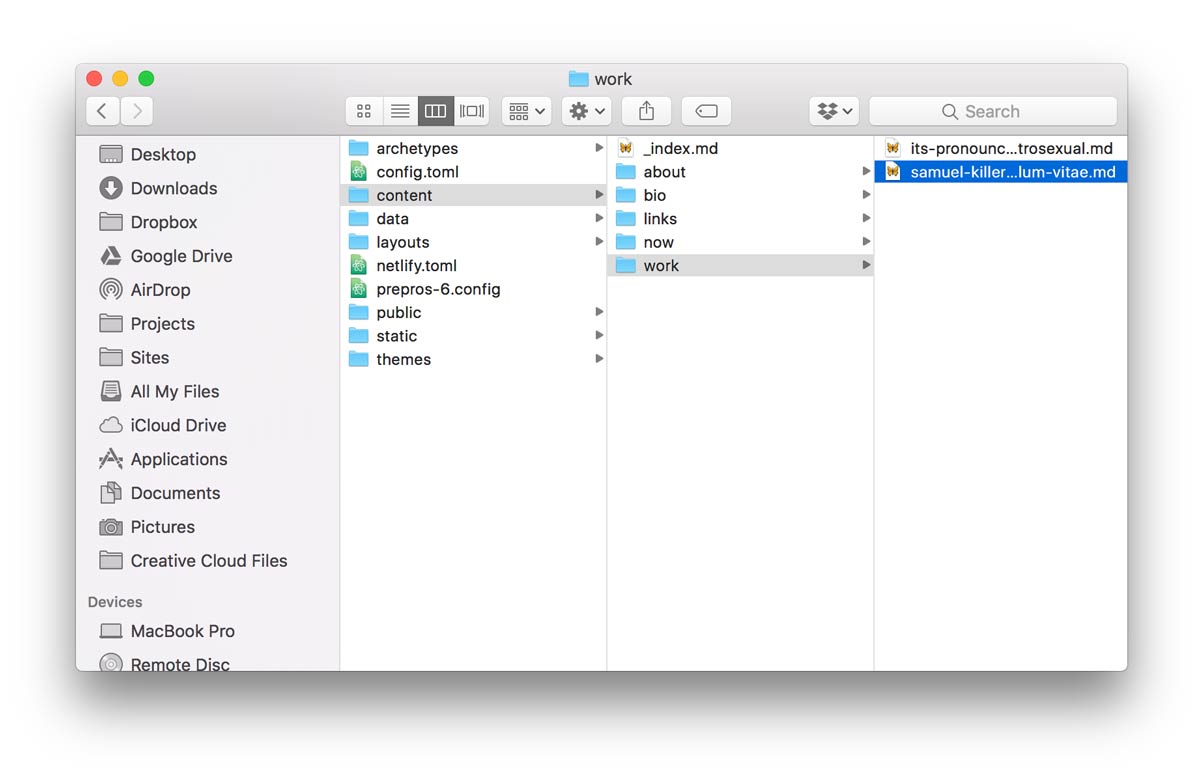Switch to cover flow view

472,111
